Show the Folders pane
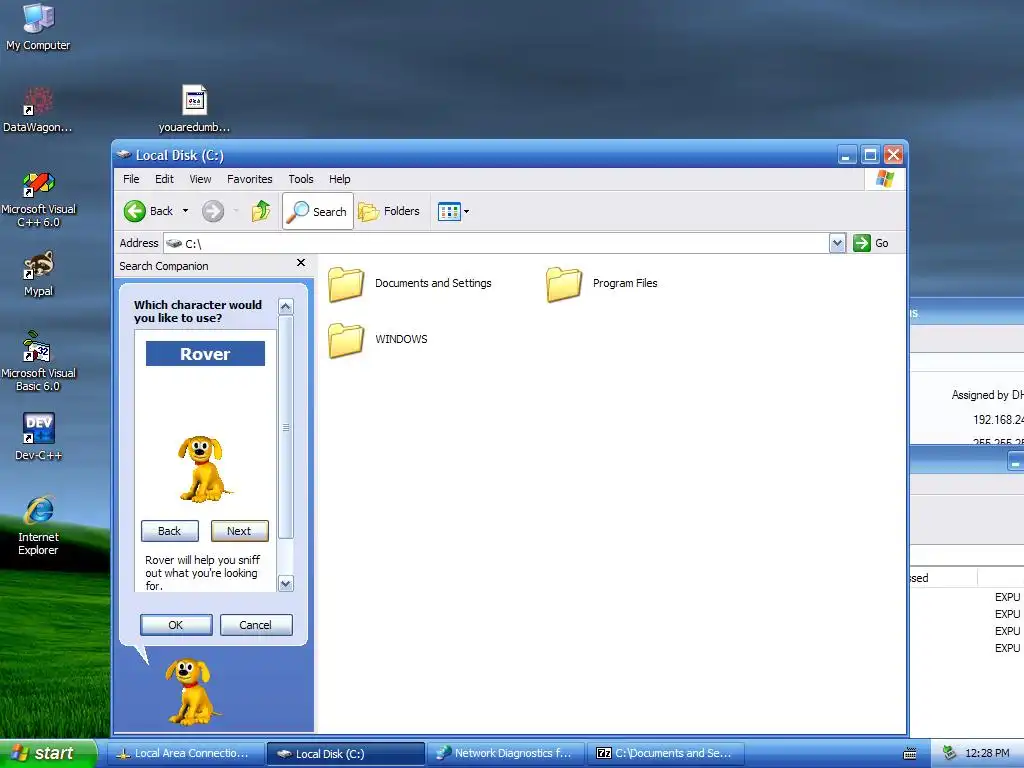The width and height of the screenshot is (1024, 768). click(x=389, y=211)
